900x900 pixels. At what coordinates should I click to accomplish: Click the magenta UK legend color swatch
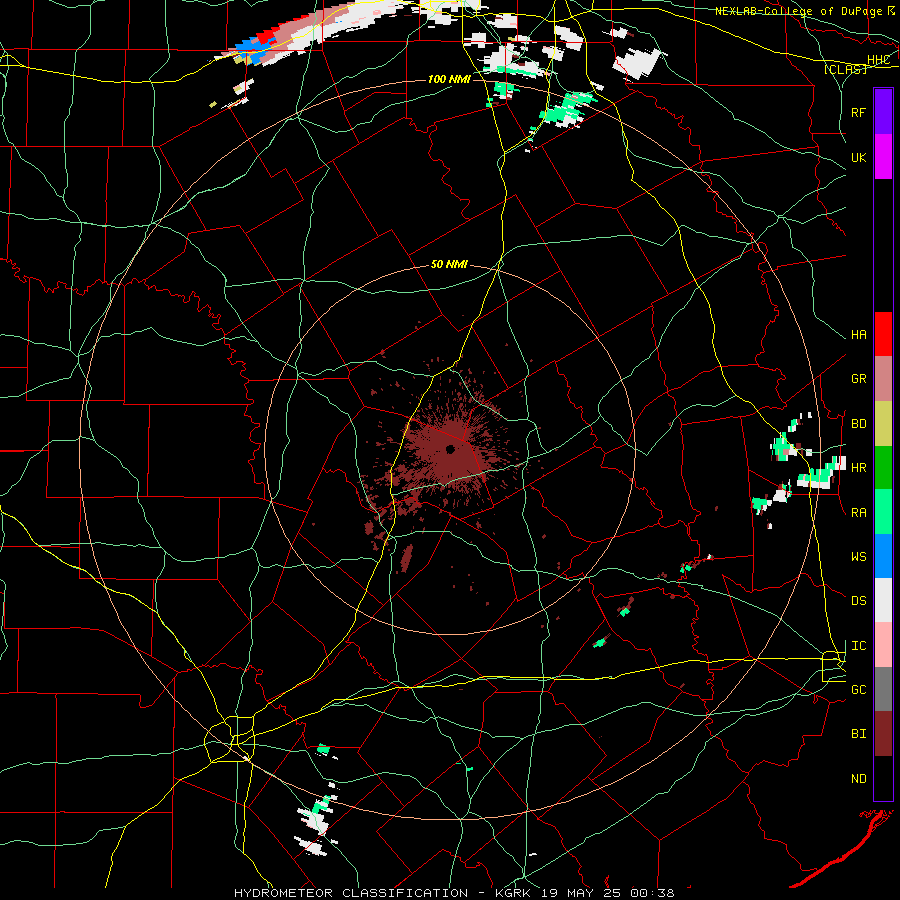click(x=883, y=157)
